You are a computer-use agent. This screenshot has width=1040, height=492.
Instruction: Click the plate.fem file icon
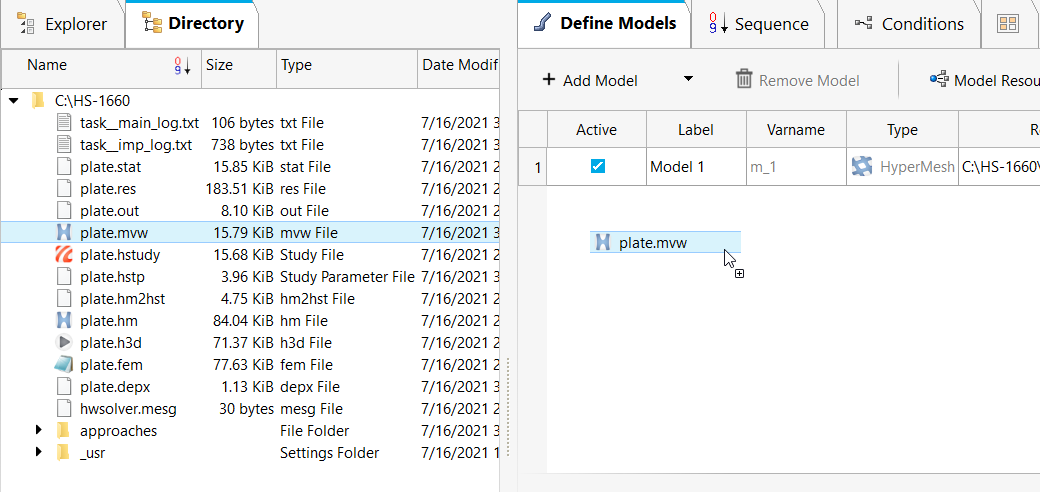coord(64,365)
